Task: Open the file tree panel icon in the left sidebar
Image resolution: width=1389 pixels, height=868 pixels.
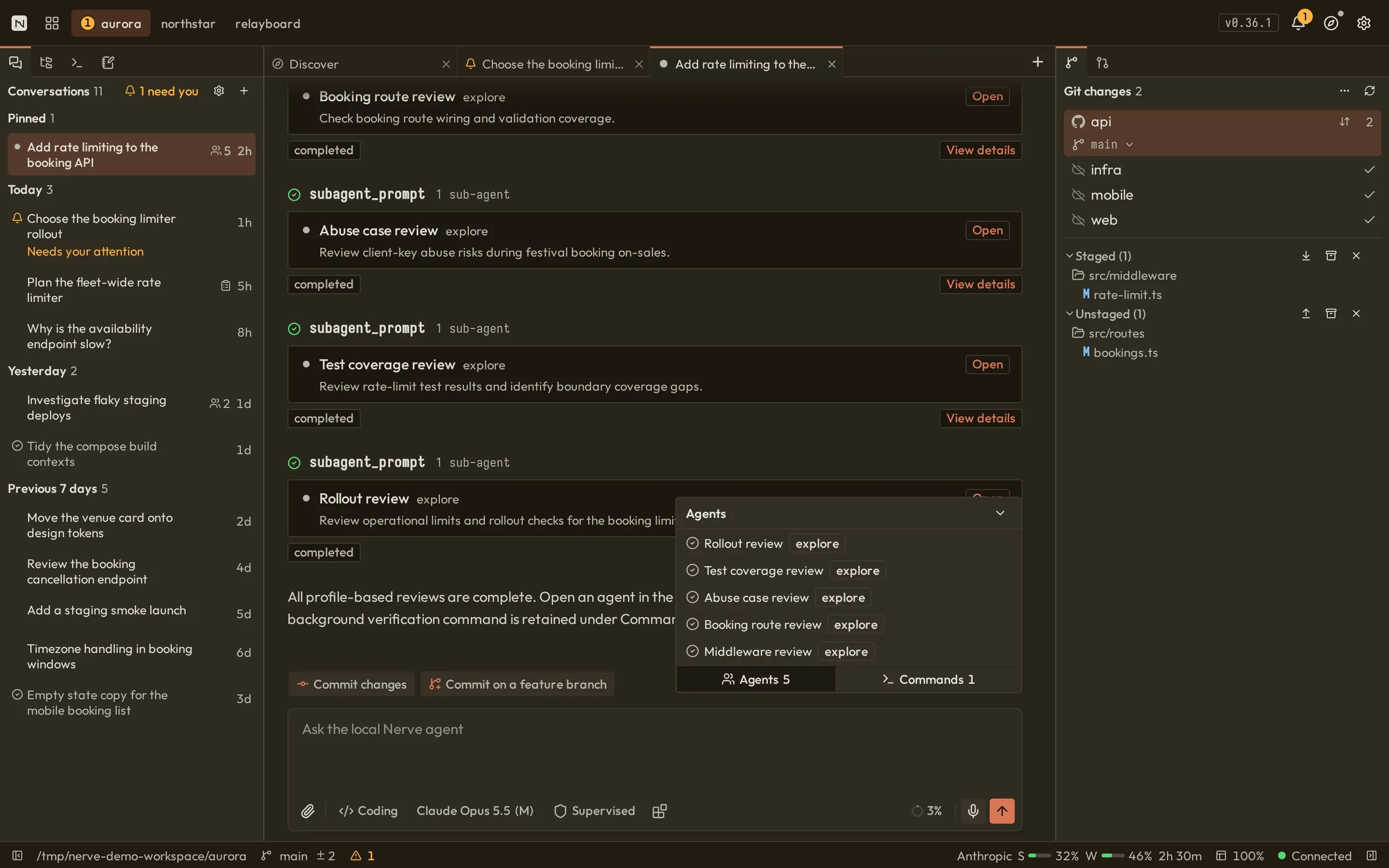Action: click(x=46, y=63)
